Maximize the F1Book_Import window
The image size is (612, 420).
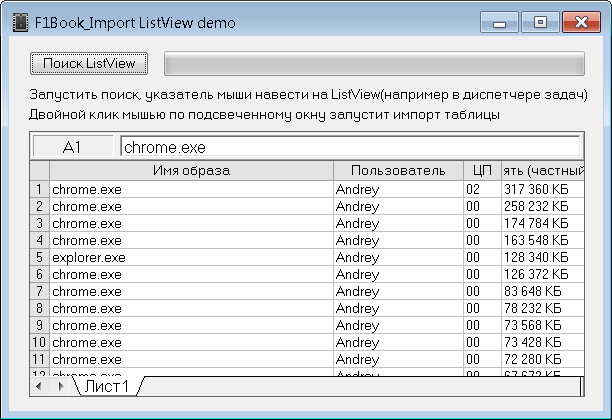[540, 22]
